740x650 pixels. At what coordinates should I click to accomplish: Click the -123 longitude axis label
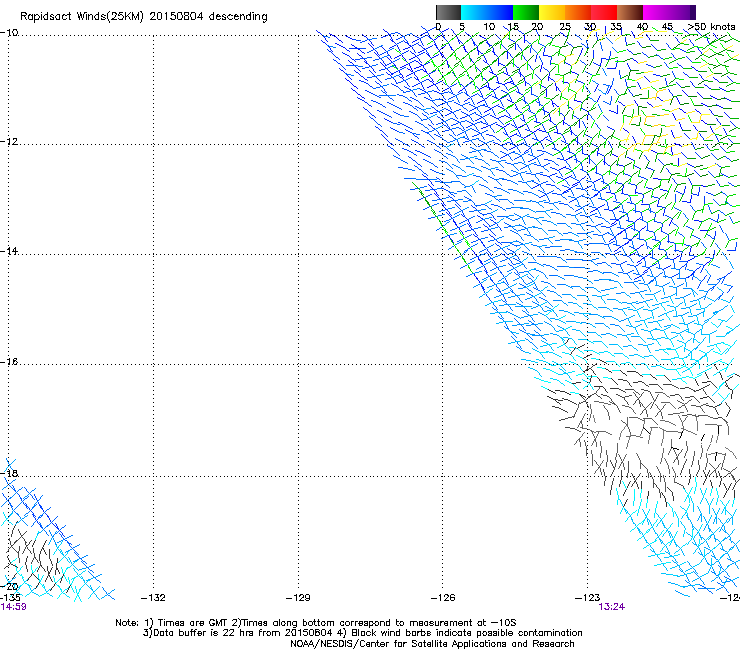click(588, 598)
